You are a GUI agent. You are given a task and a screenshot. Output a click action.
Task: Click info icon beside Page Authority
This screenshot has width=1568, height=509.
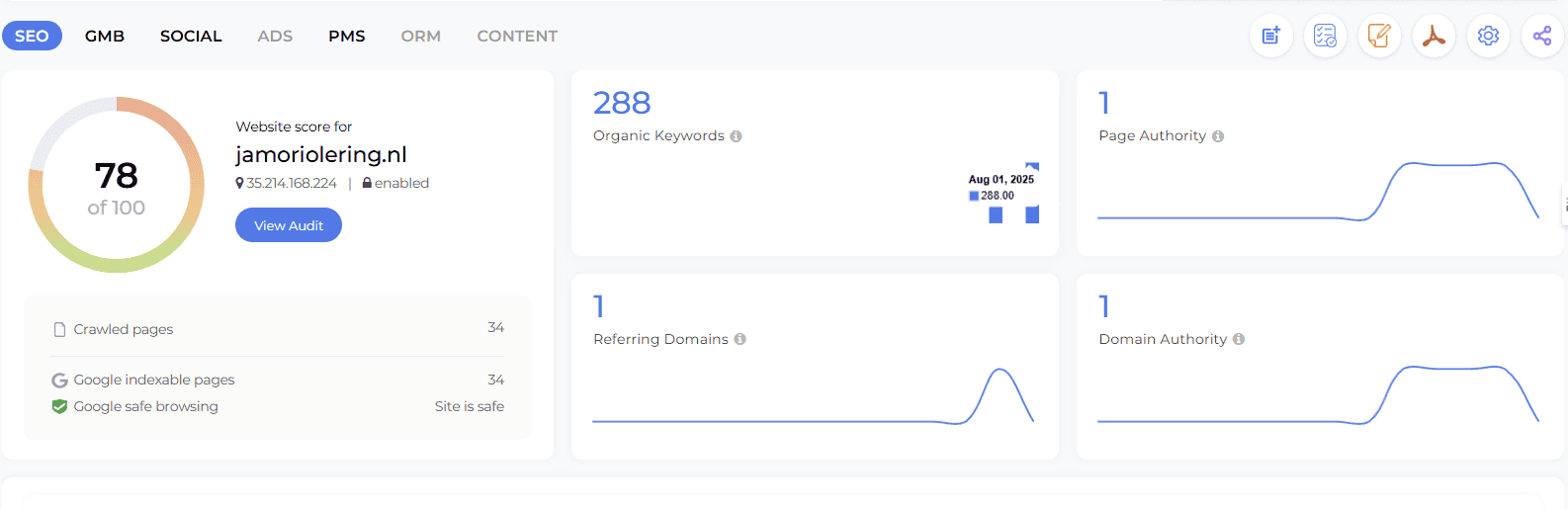(x=1218, y=136)
